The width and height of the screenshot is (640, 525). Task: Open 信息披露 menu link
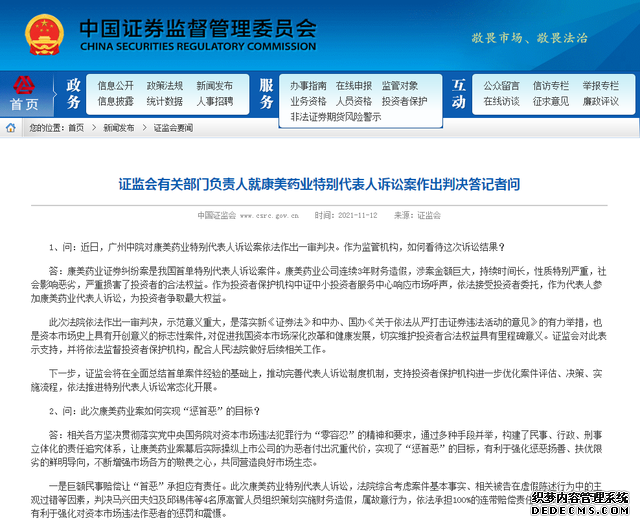tap(116, 101)
